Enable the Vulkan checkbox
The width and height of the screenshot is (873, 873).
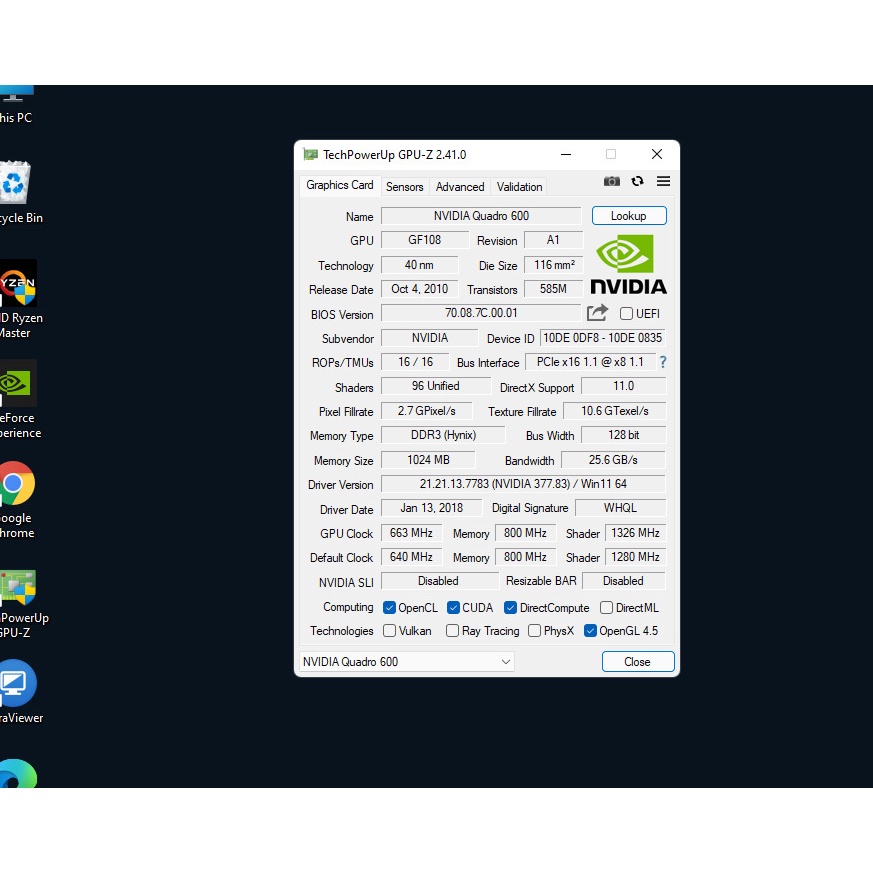tap(389, 631)
